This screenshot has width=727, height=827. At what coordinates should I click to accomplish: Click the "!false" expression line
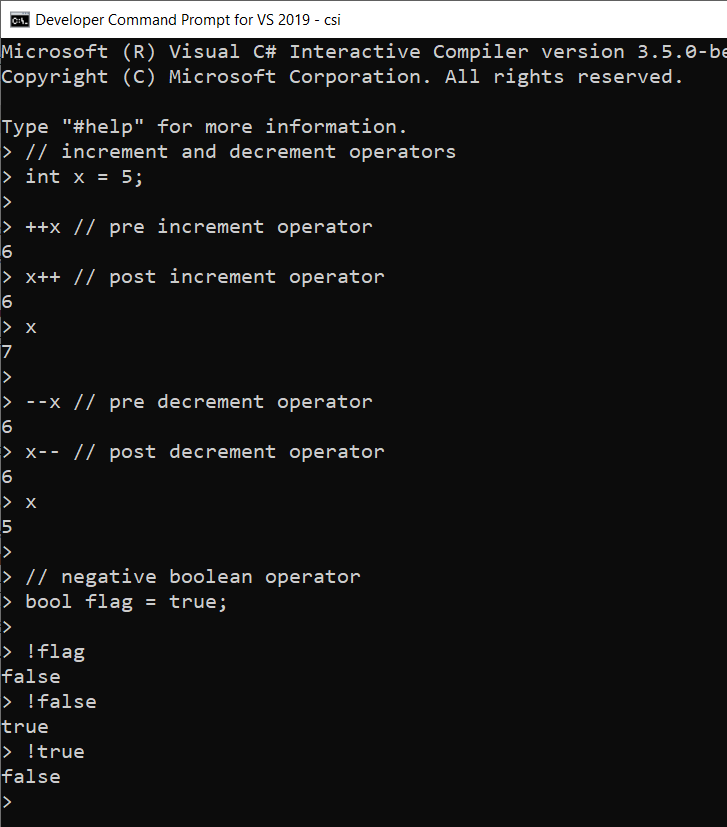[61, 702]
